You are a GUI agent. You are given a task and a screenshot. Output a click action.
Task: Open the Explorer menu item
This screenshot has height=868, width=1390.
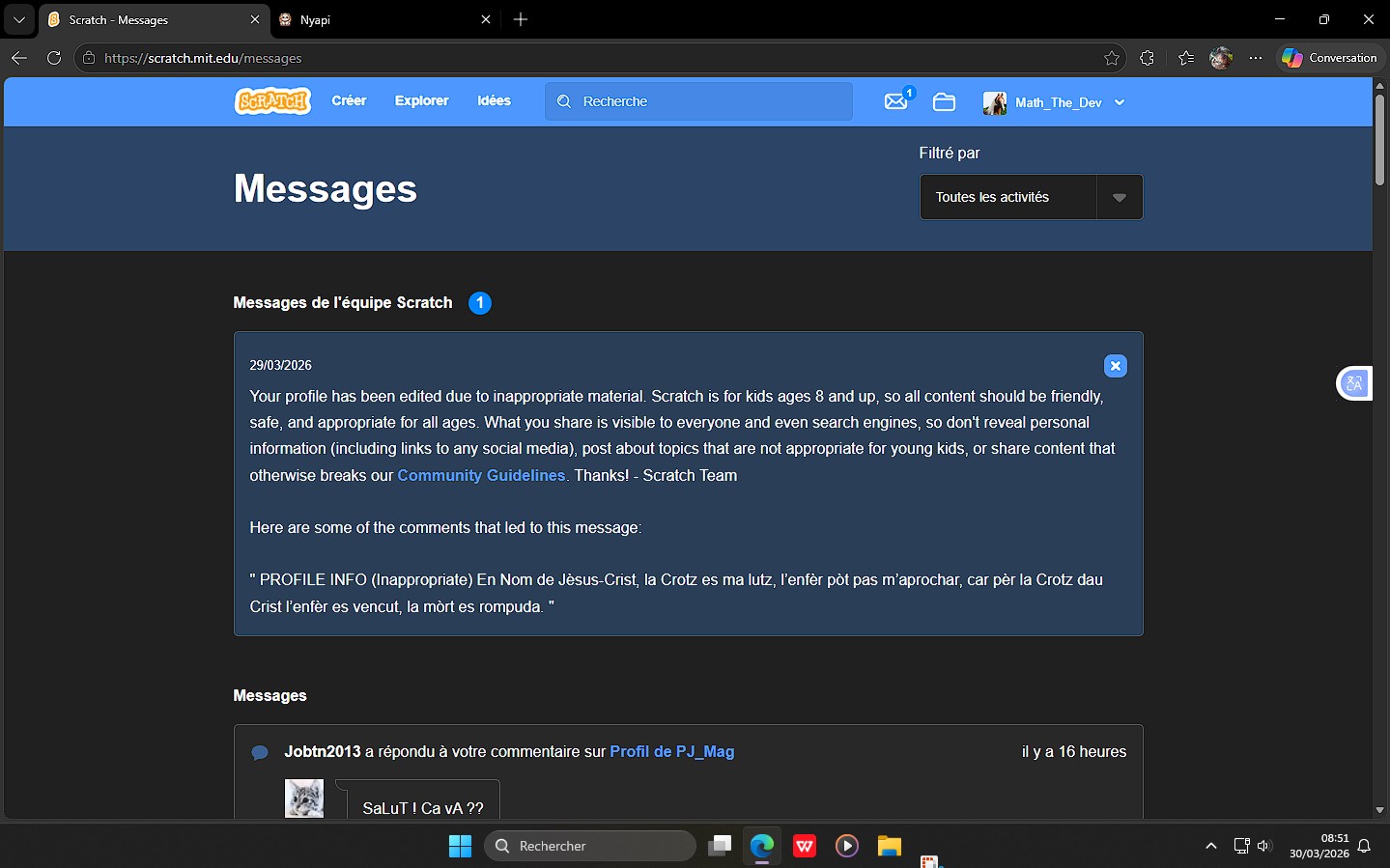point(421,100)
